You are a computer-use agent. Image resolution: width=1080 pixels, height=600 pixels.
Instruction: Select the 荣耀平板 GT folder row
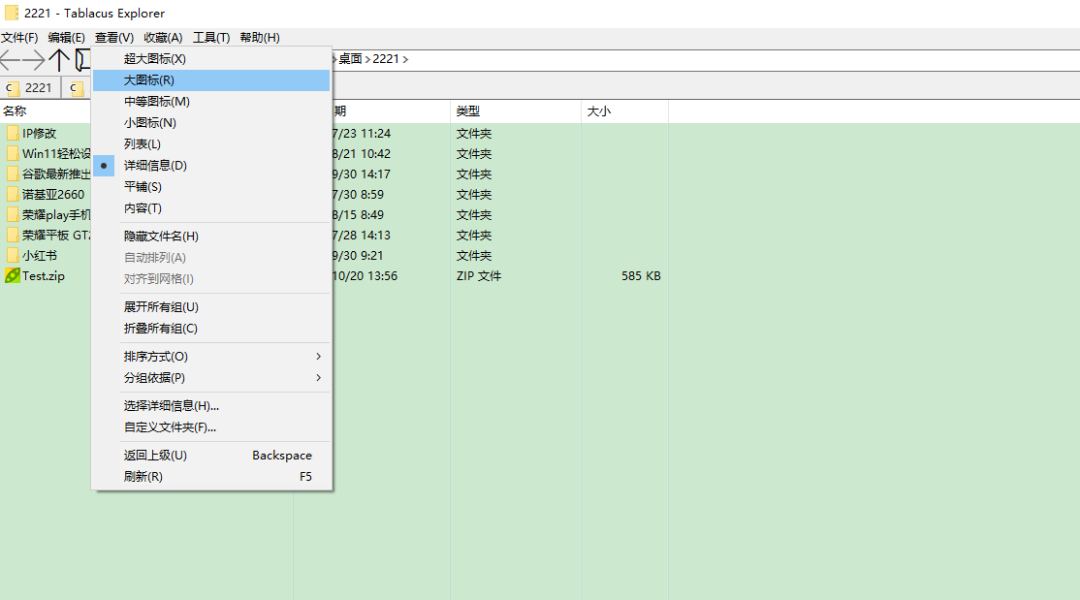click(48, 235)
